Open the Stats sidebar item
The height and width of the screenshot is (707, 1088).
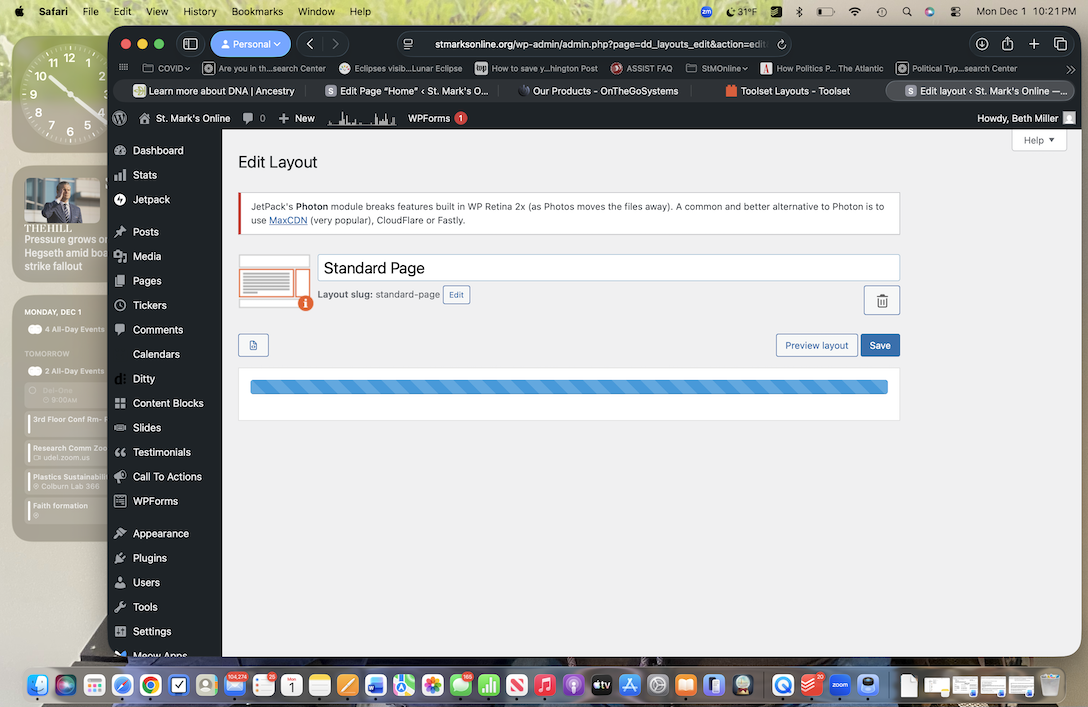[x=144, y=175]
